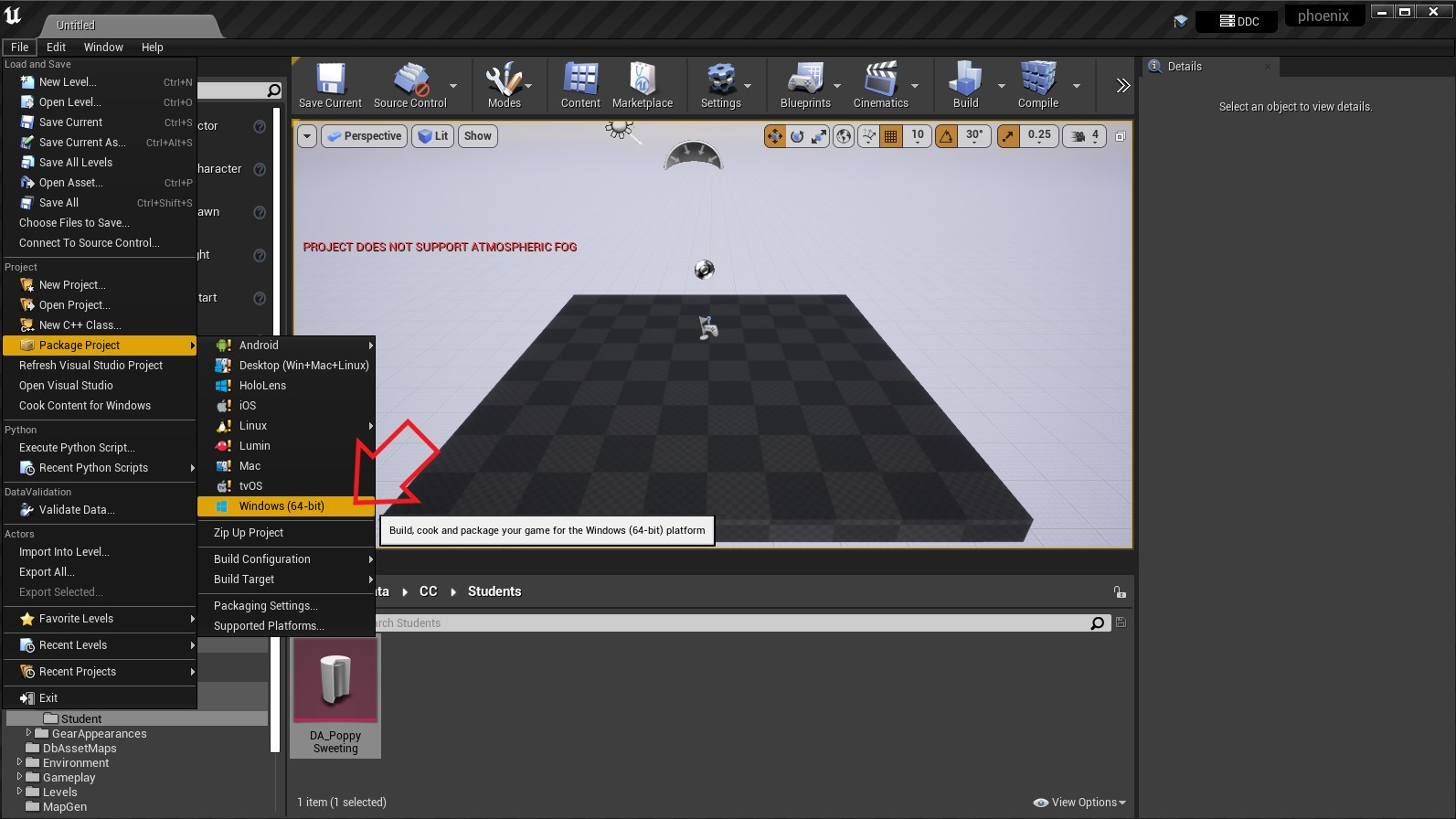Expand Build Configuration submenu
The image size is (1456, 819).
(x=286, y=559)
